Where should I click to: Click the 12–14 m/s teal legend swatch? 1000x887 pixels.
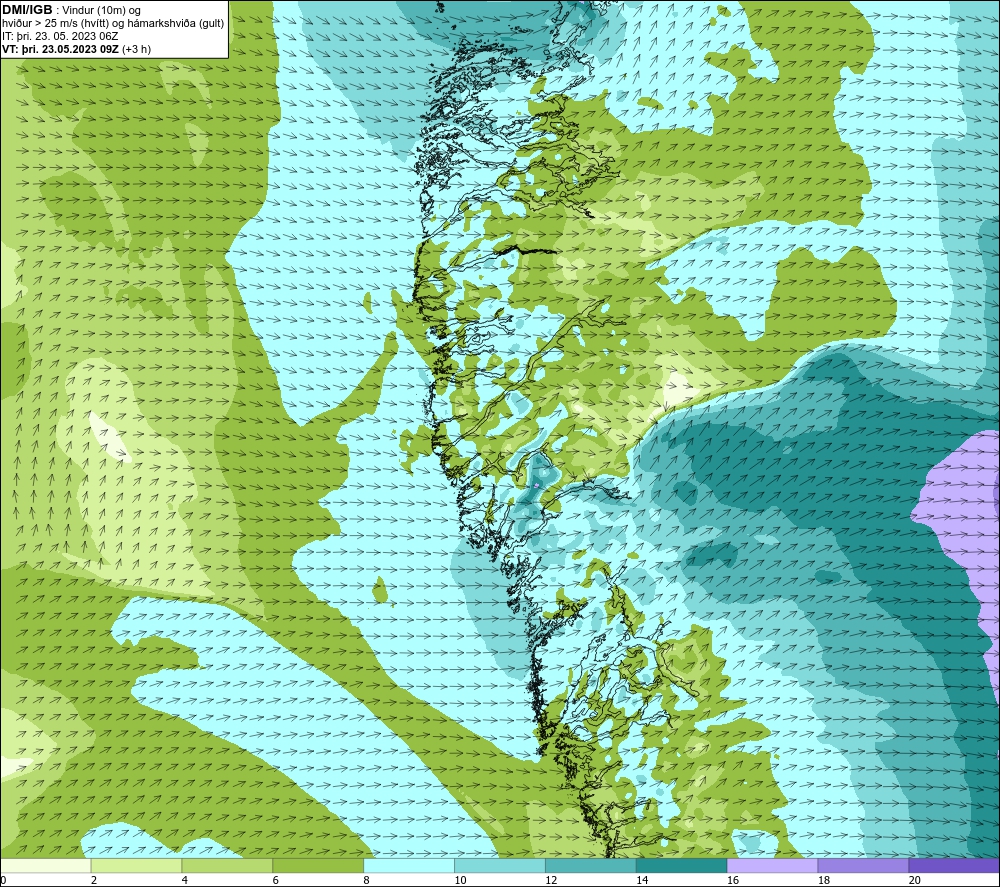point(591,865)
